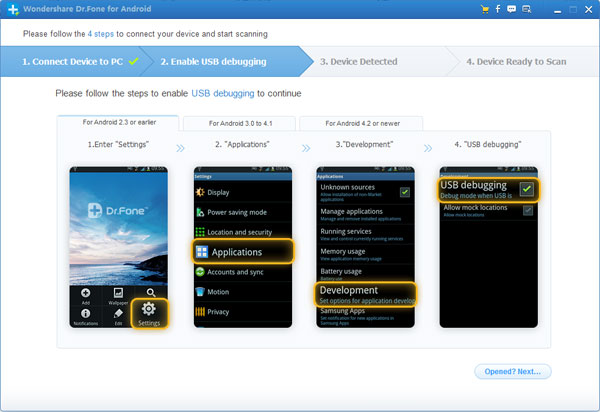Open the feedback speech bubble icon
Image resolution: width=600 pixels, height=412 pixels.
pyautogui.click(x=511, y=9)
